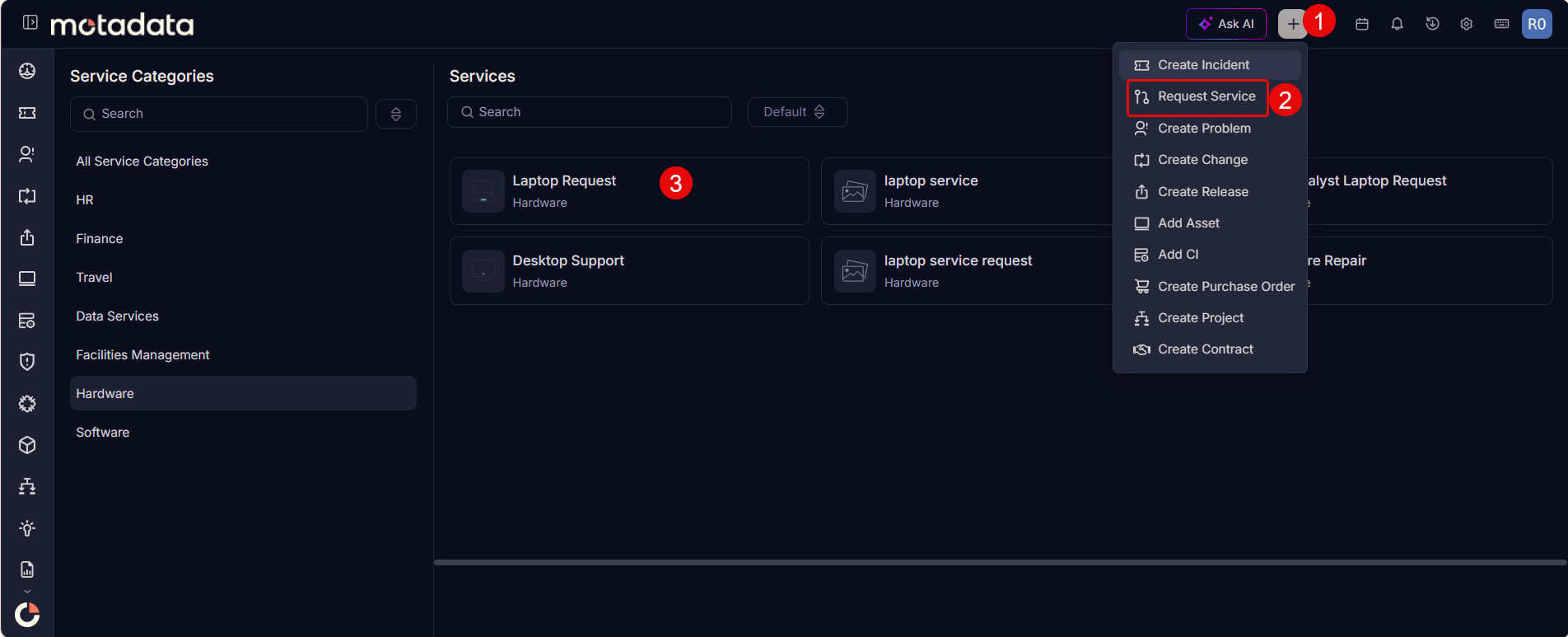Open the Ask AI assistant
Image resolution: width=1568 pixels, height=637 pixels.
(1226, 24)
